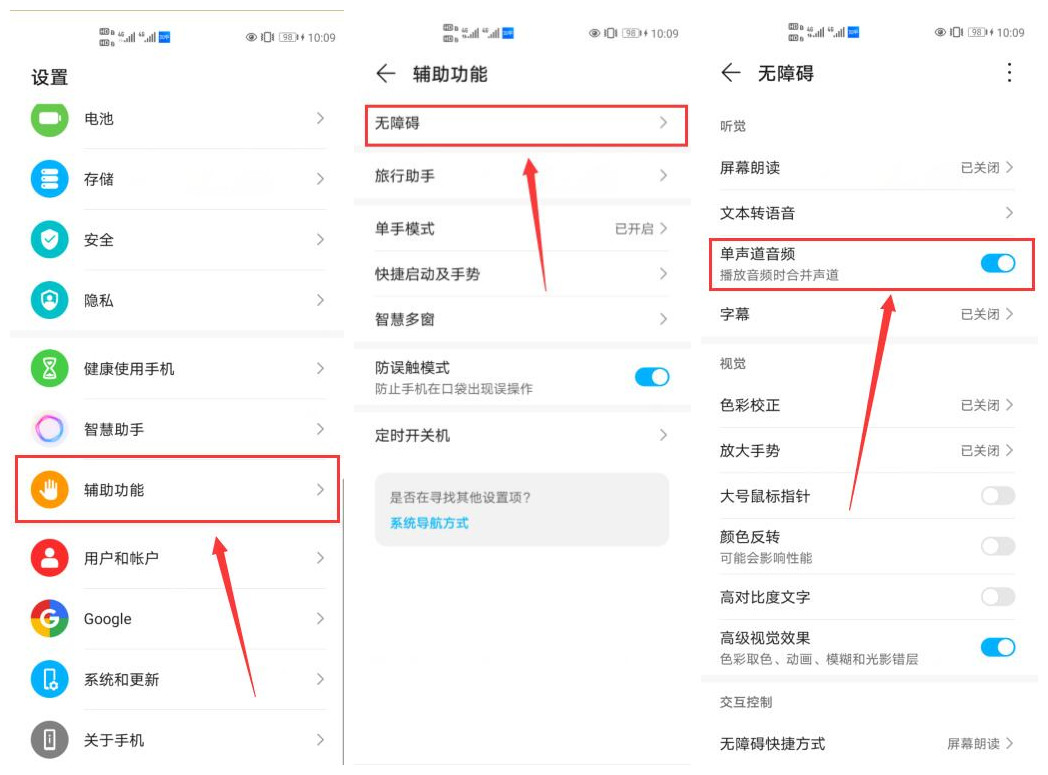Image resolution: width=1048 pixels, height=775 pixels.
Task: Open Google settings via the Google icon
Action: (x=48, y=619)
